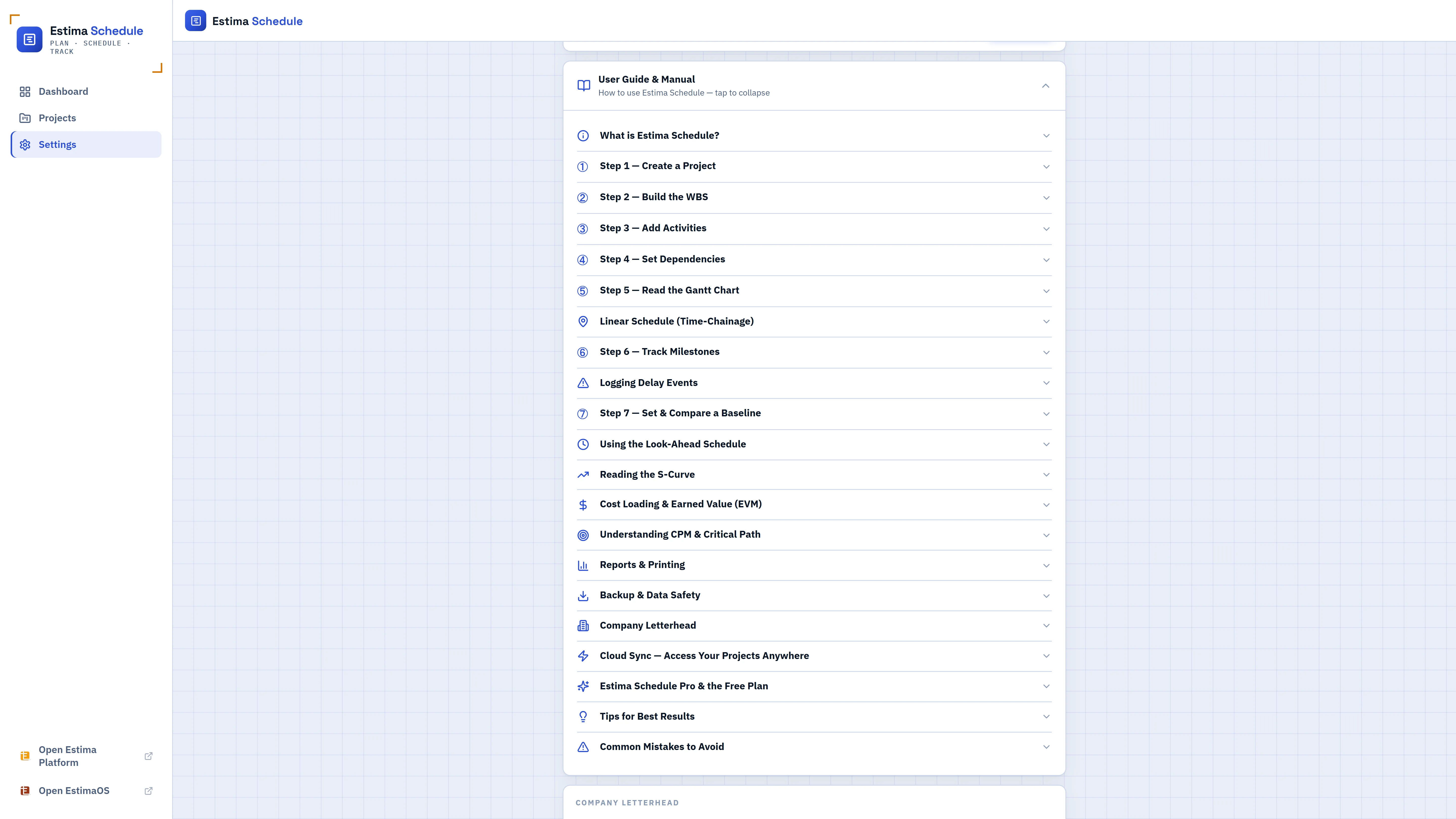Open Cost Loading & Earned Value (EVM)
1456x819 pixels.
(x=814, y=505)
